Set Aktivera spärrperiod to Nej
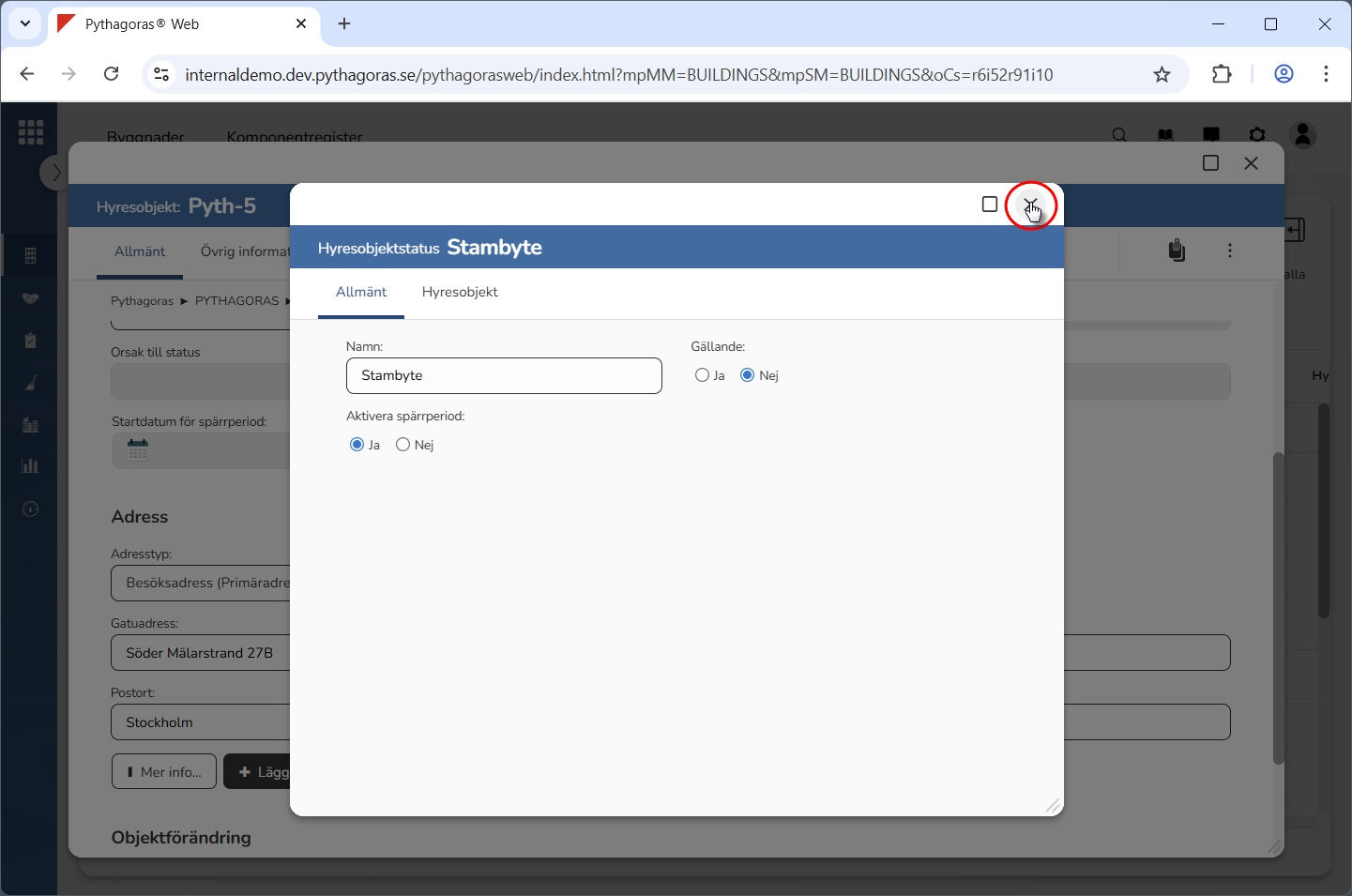Viewport: 1352px width, 896px height. coord(403,445)
